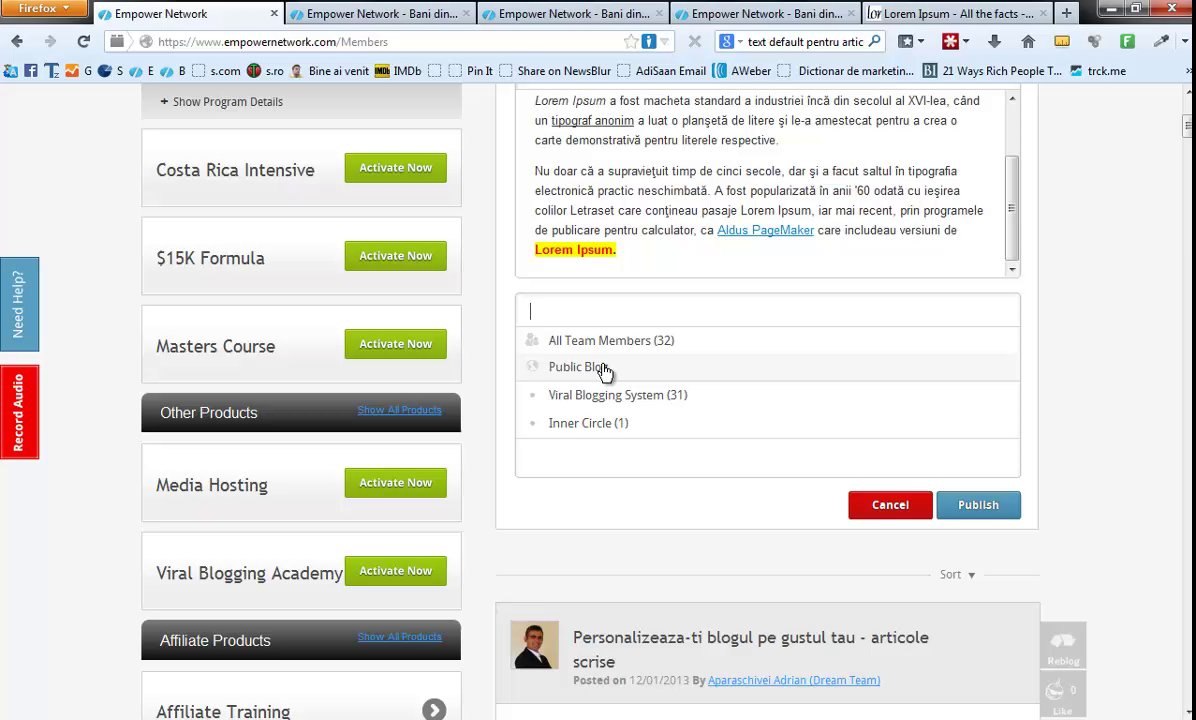Show All Products under Affiliate Products

pos(399,637)
